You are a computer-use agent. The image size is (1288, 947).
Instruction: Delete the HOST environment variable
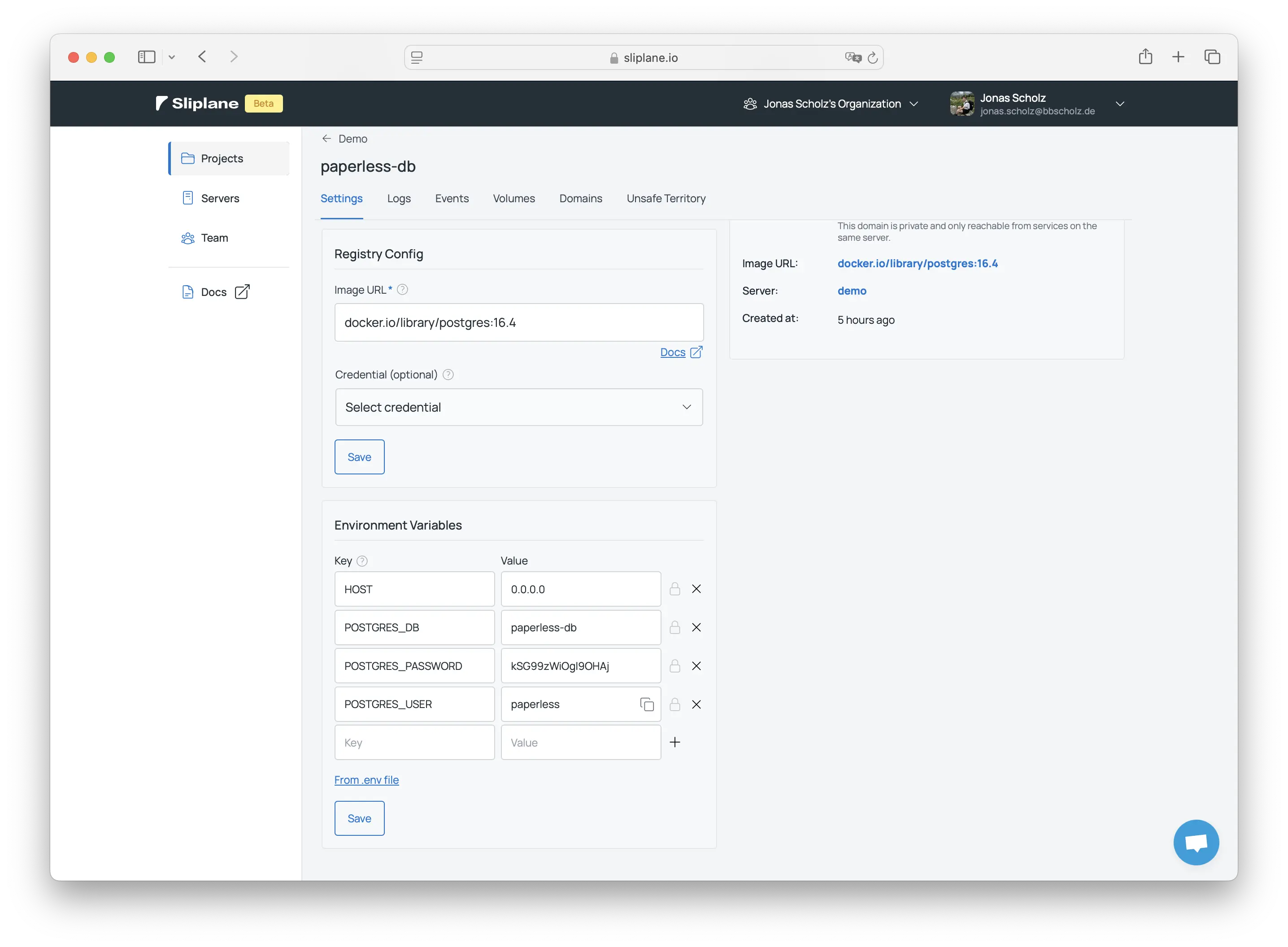[696, 589]
